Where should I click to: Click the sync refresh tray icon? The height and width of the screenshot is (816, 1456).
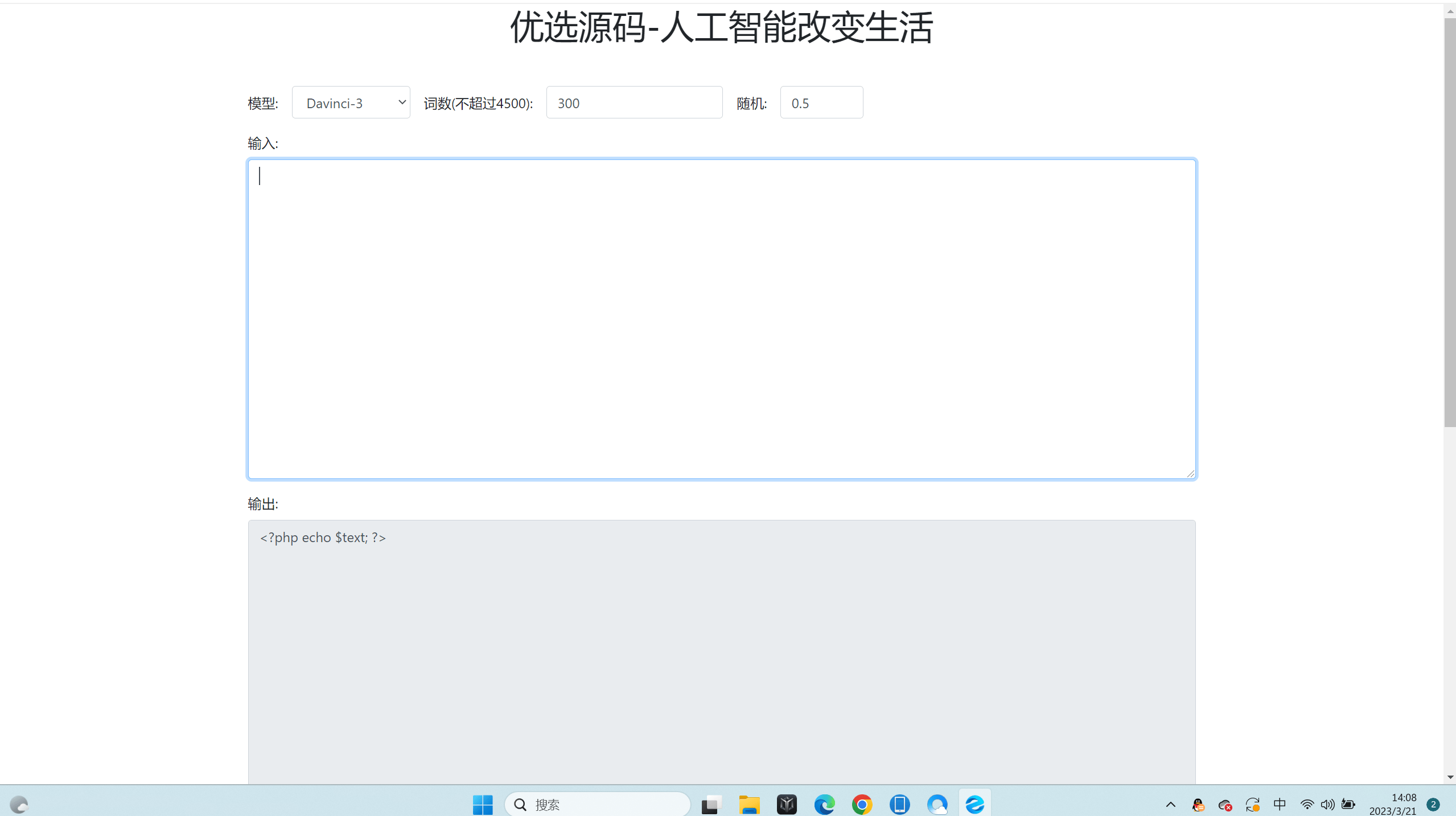1252,804
